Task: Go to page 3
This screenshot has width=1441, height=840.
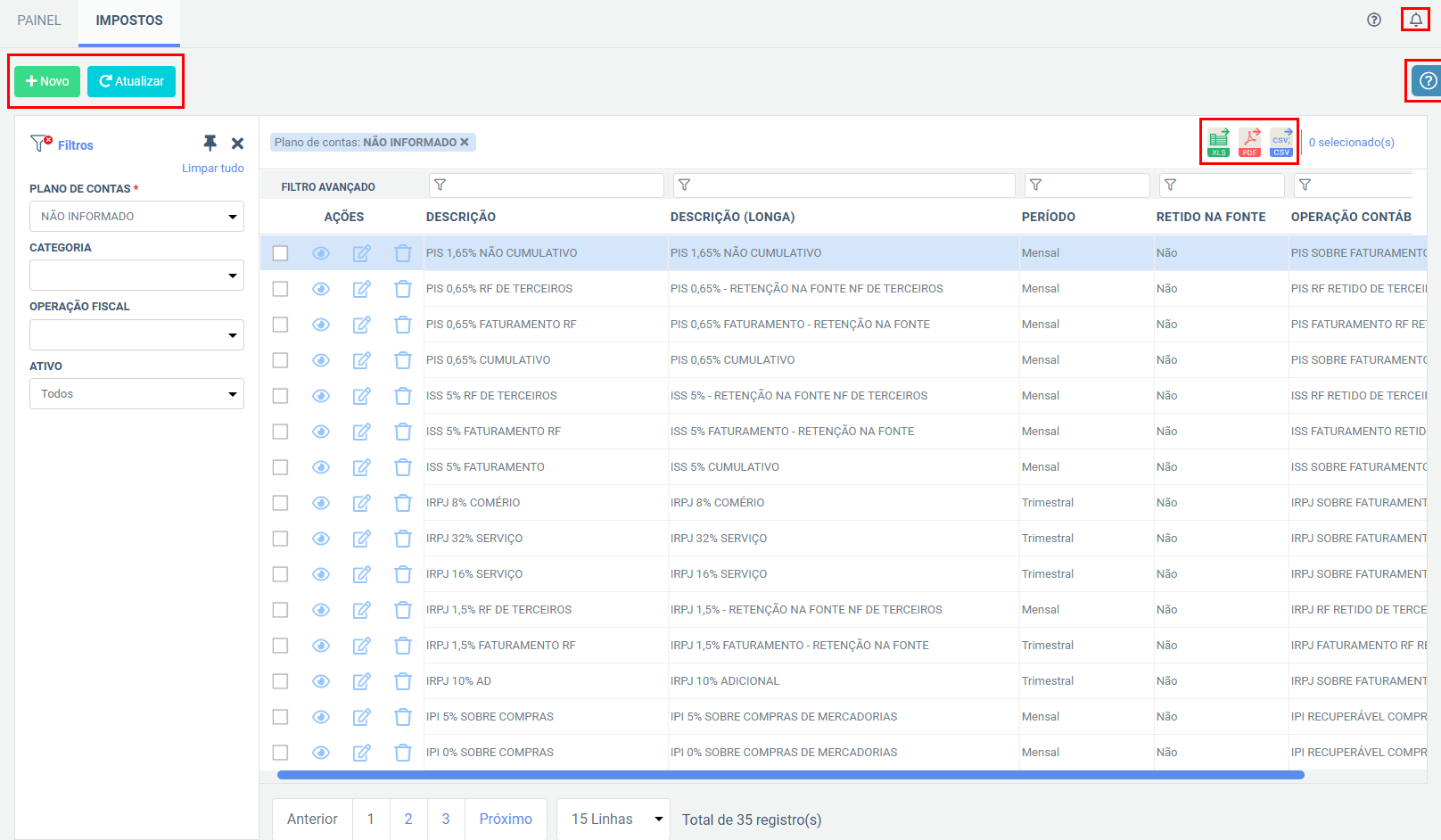Action: (446, 819)
